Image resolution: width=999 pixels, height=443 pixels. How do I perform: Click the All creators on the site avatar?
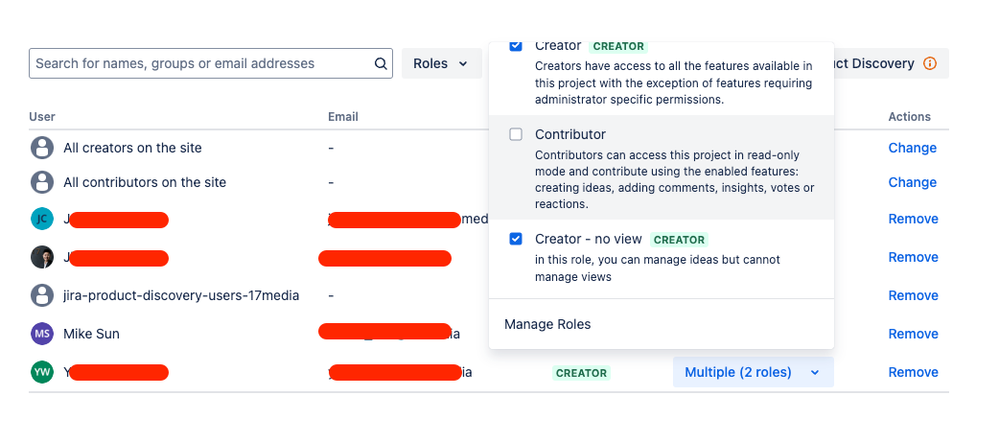(42, 148)
